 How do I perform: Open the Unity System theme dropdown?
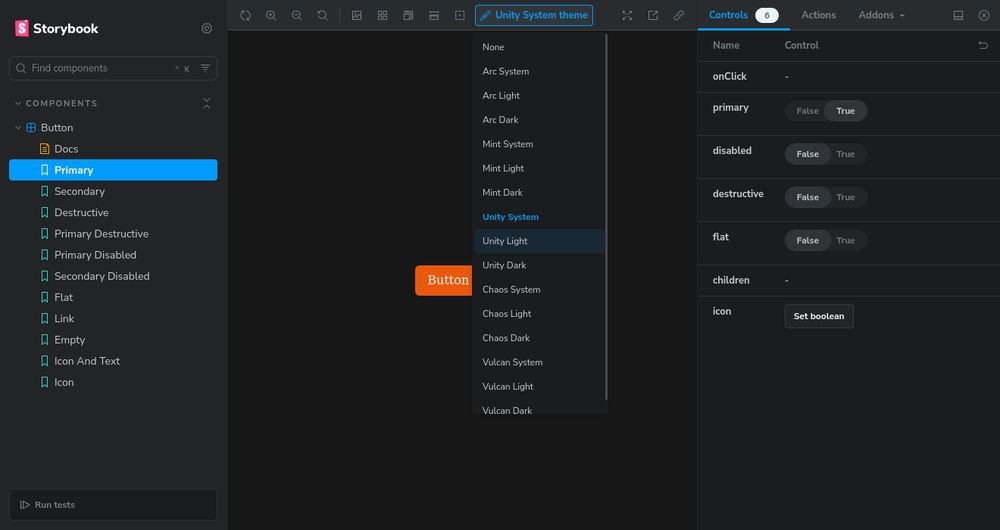(x=534, y=15)
